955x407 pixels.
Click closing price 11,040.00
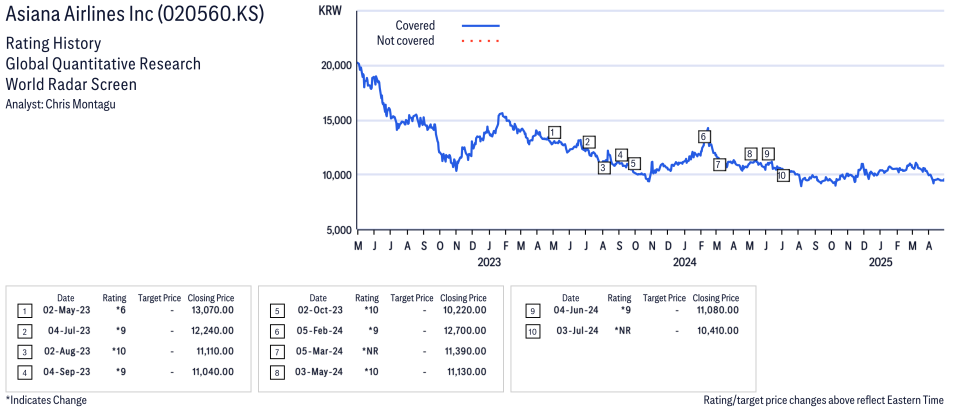click(212, 372)
